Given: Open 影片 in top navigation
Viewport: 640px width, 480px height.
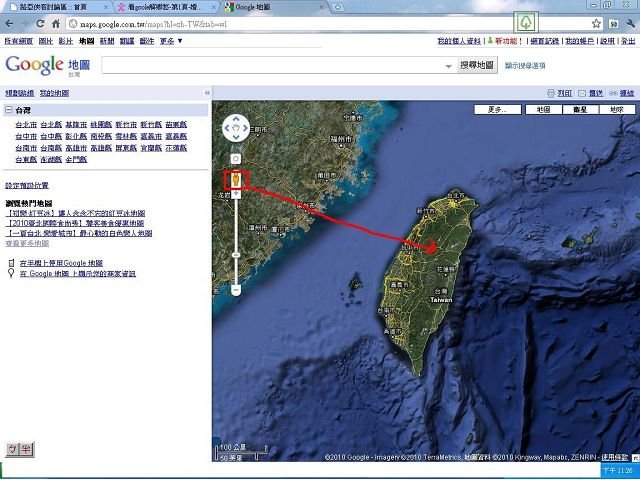Looking at the screenshot, I should (x=66, y=41).
